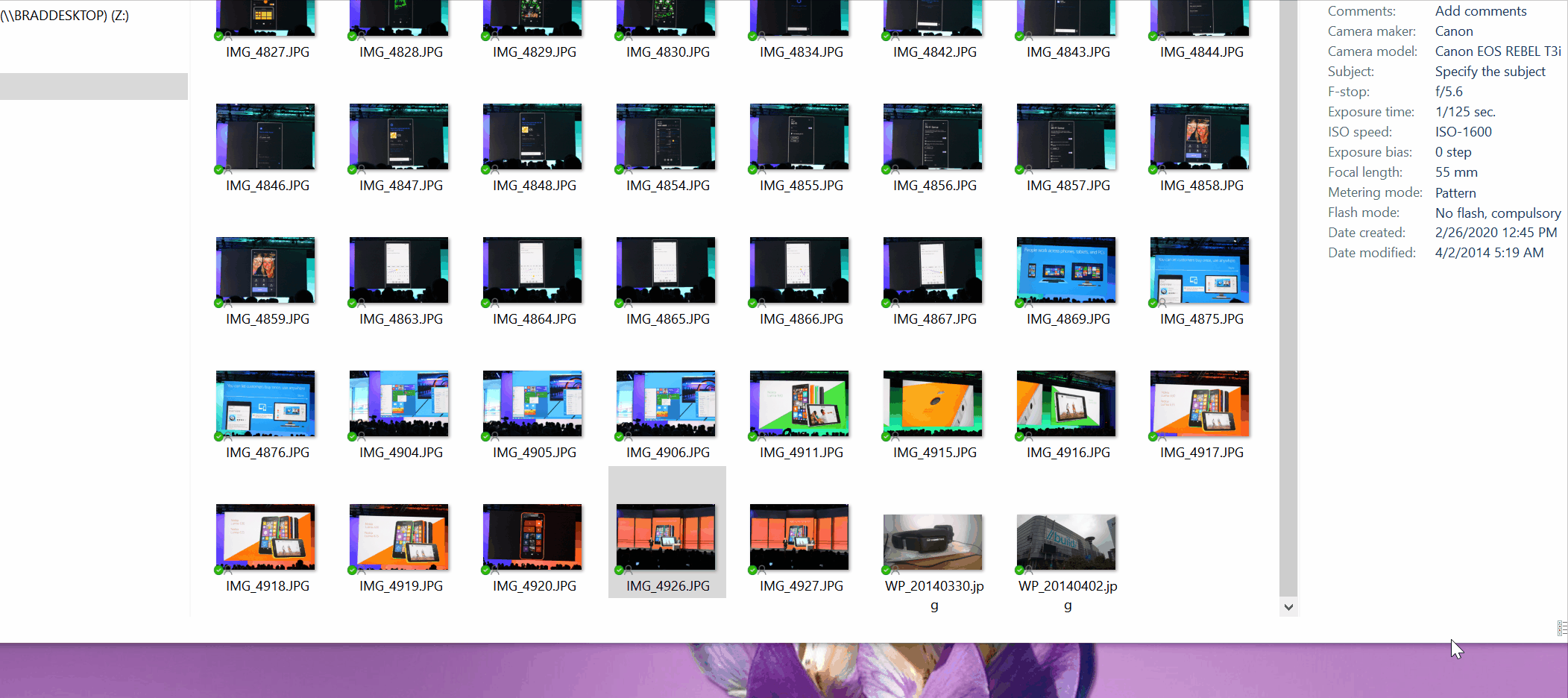Click the green sync badge on IMG_4904.JPG
Screen dimensions: 1568x698
click(x=352, y=436)
